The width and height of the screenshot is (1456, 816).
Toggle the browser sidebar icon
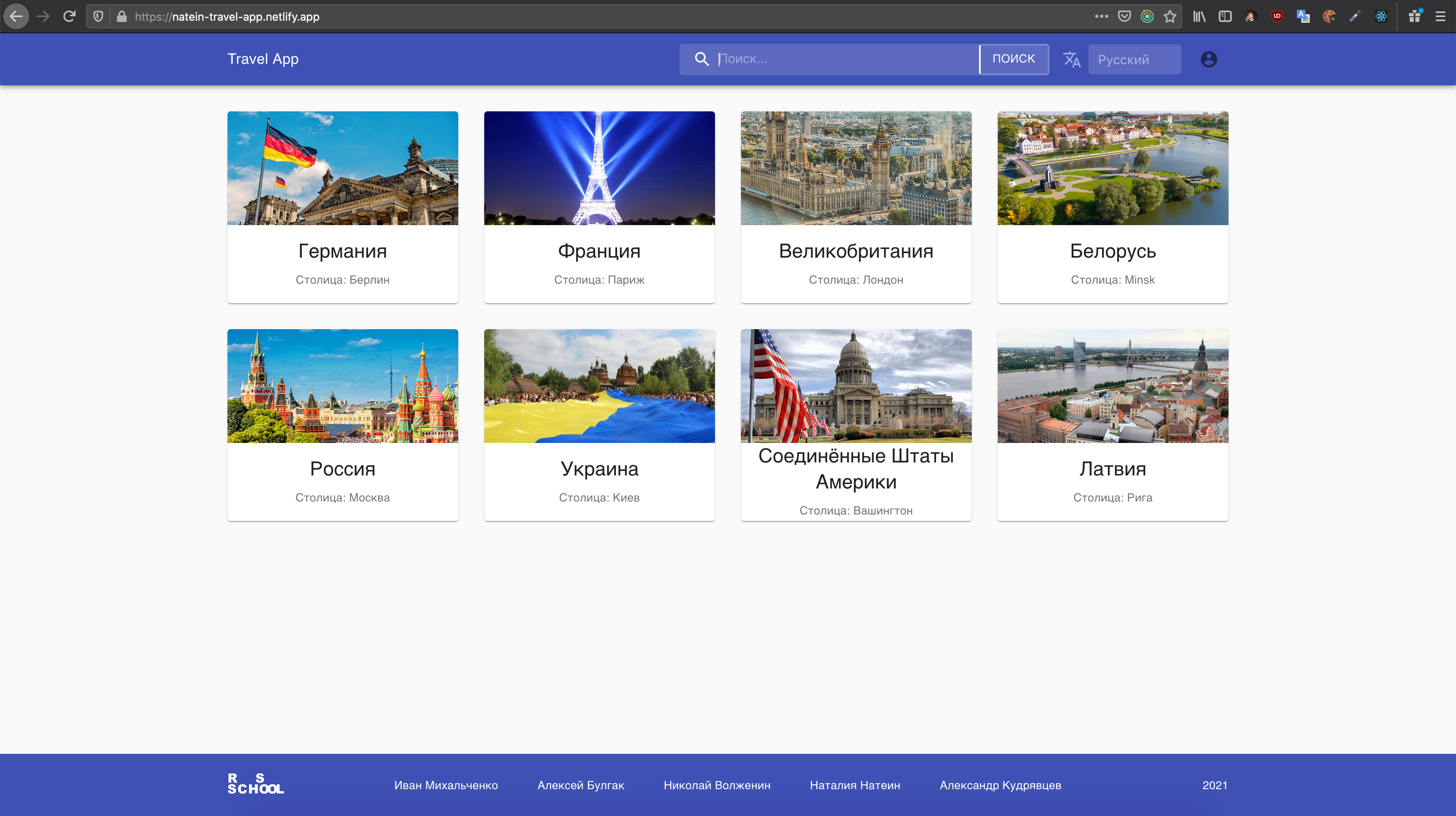pyautogui.click(x=1225, y=16)
